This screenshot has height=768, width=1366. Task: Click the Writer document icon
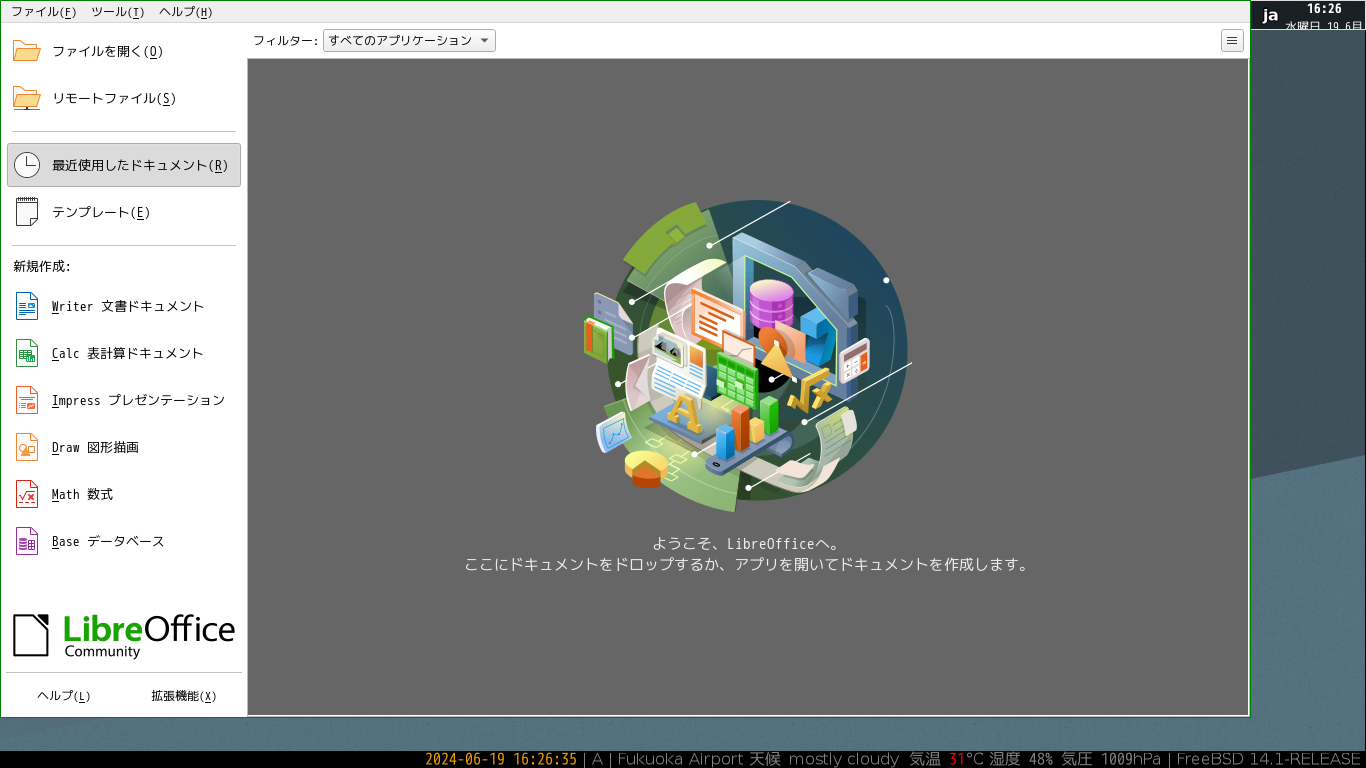26,306
